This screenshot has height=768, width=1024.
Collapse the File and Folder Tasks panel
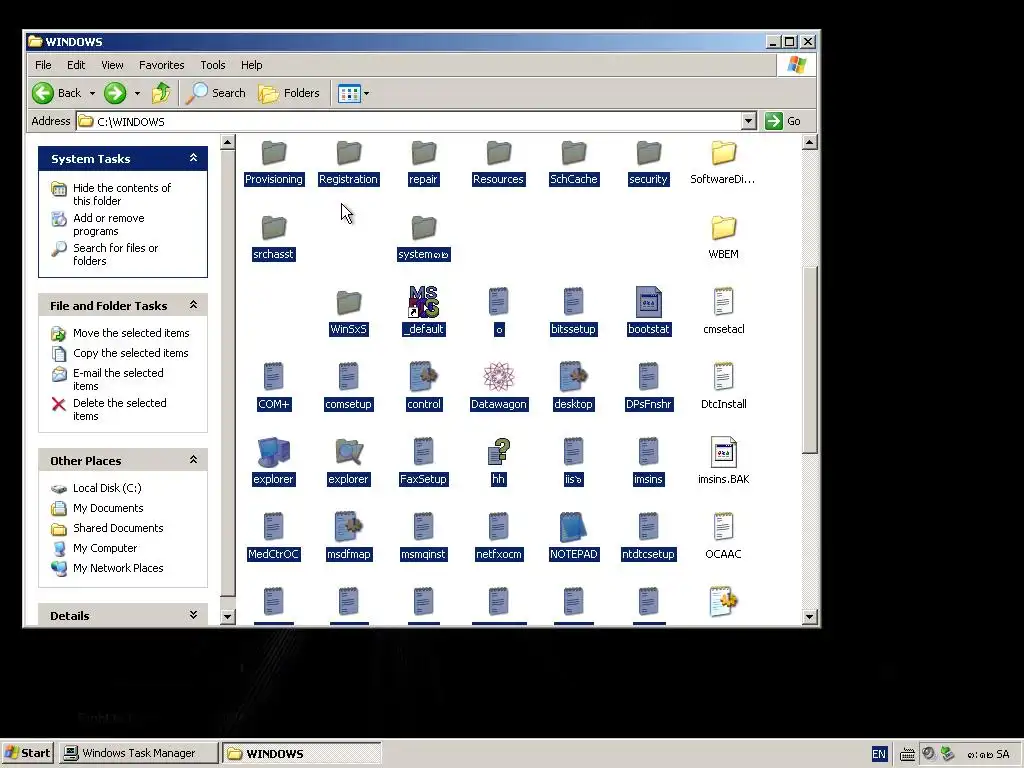[193, 305]
